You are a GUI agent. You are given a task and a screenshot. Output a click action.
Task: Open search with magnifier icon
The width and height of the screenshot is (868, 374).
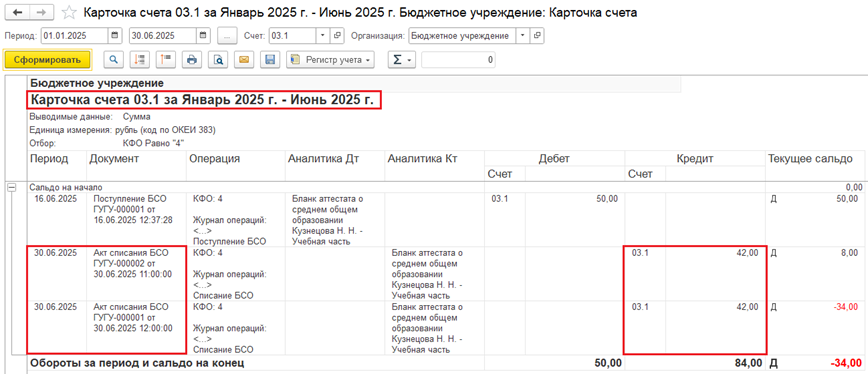click(x=113, y=60)
